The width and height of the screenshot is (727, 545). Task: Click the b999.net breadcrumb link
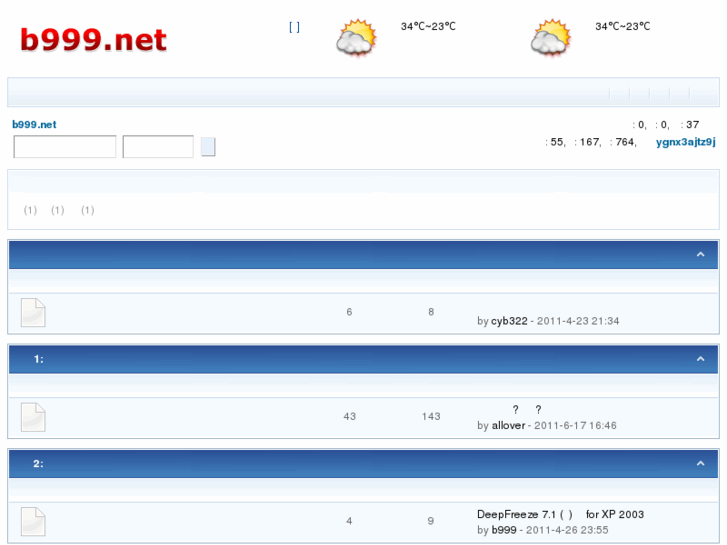pos(34,124)
